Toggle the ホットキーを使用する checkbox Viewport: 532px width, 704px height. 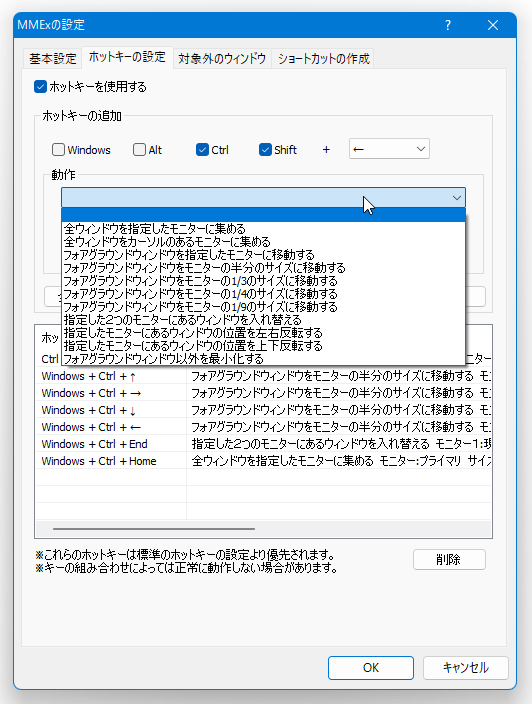click(90, 87)
